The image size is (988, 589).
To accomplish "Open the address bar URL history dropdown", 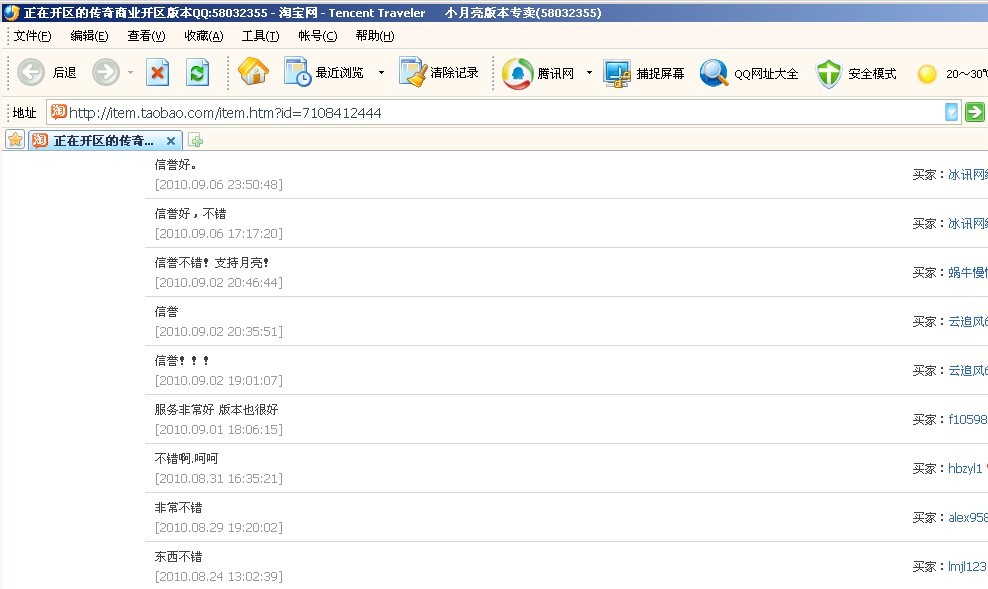I will (951, 112).
